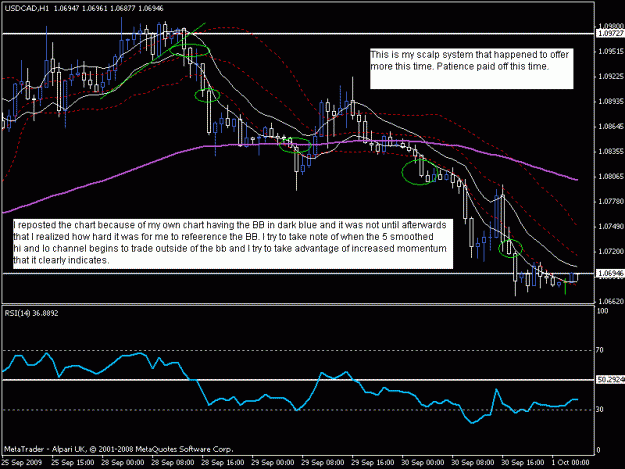Click the RSI 70 level label
625x469 pixels.
600,350
